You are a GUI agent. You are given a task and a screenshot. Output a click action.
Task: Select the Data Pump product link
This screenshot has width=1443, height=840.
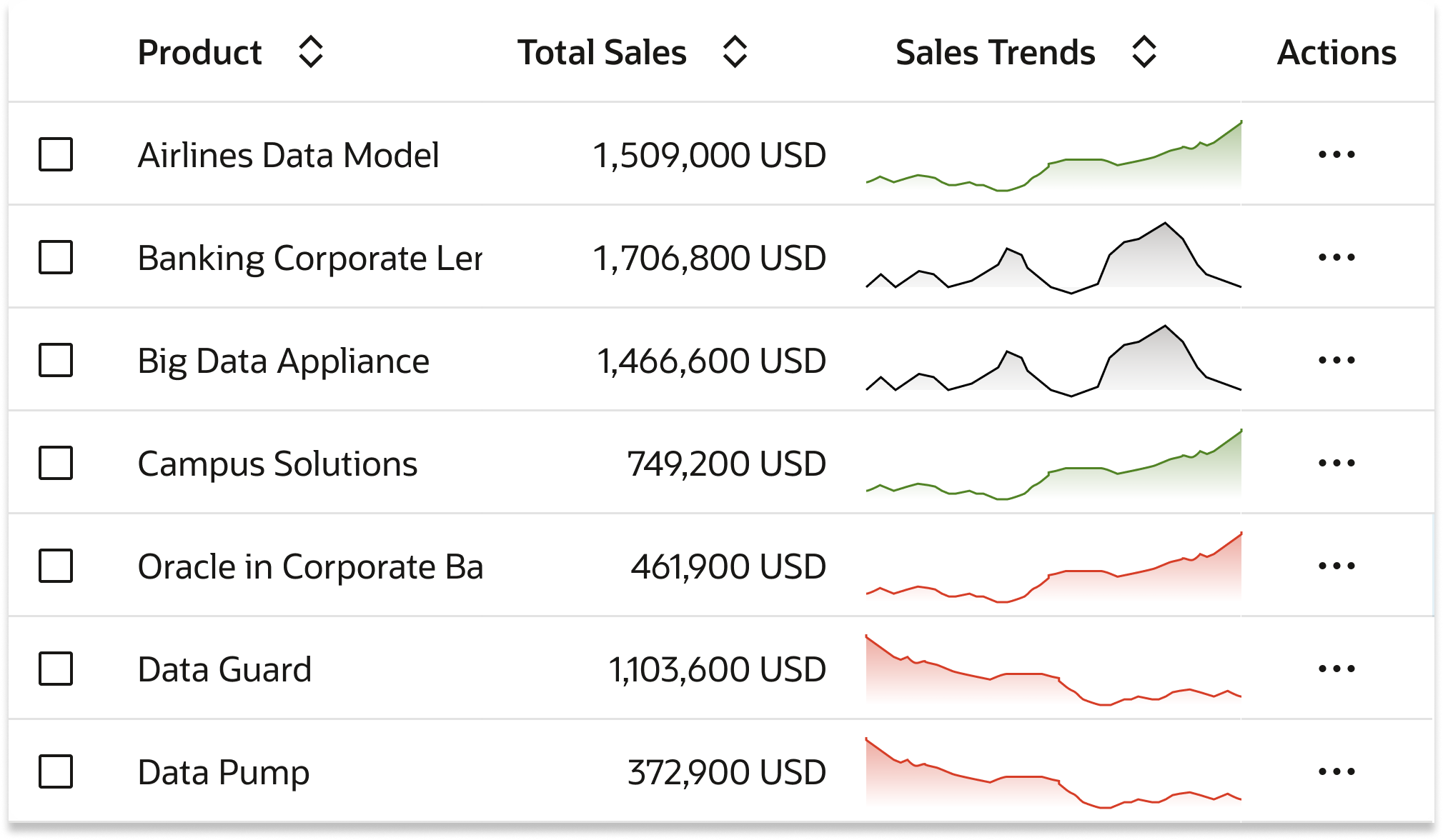(x=224, y=772)
